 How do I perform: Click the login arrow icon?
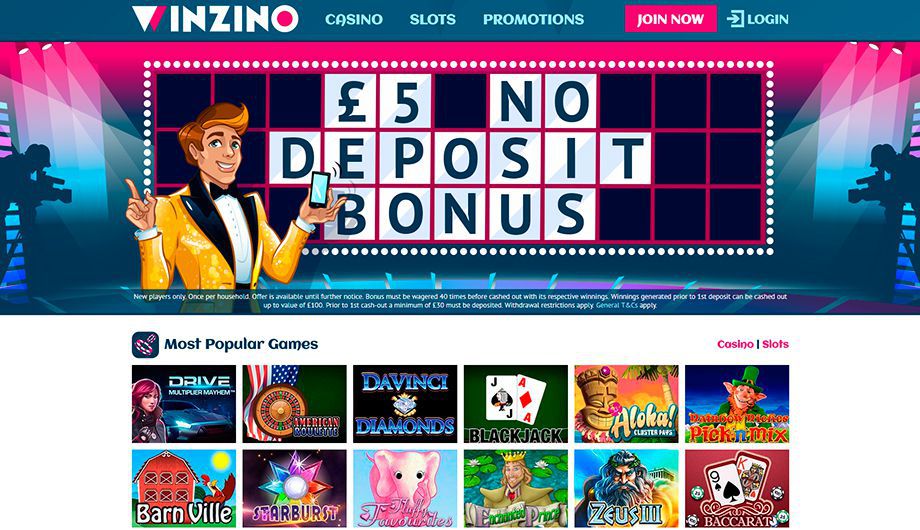[735, 19]
